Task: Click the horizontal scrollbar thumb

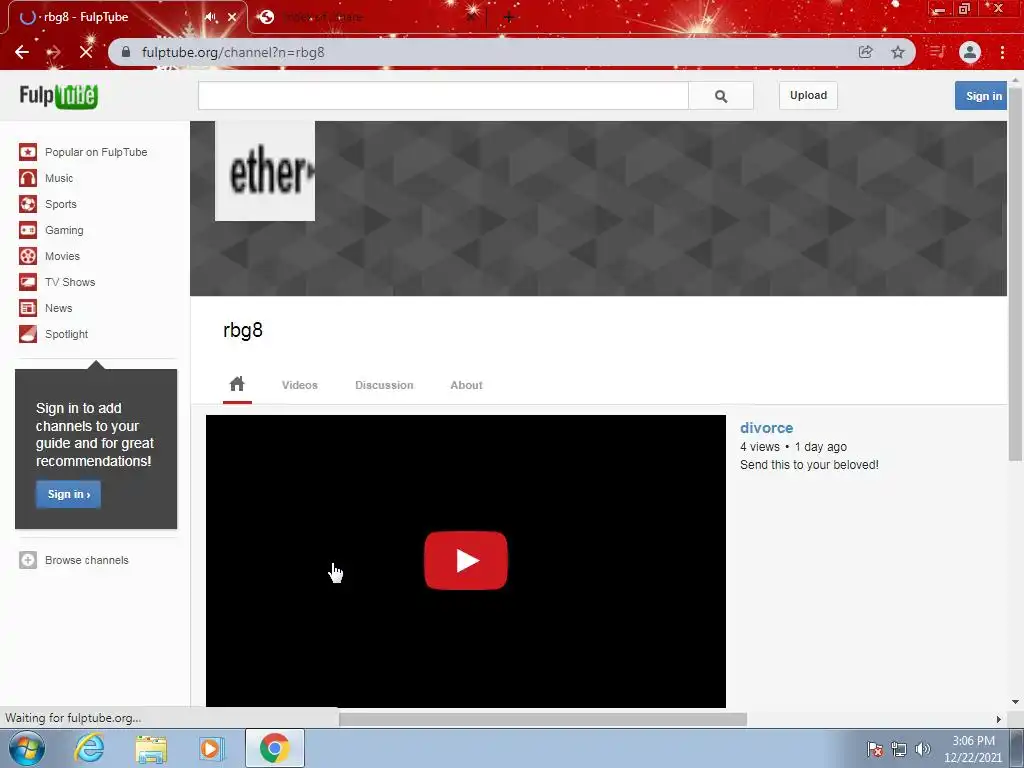Action: [543, 719]
